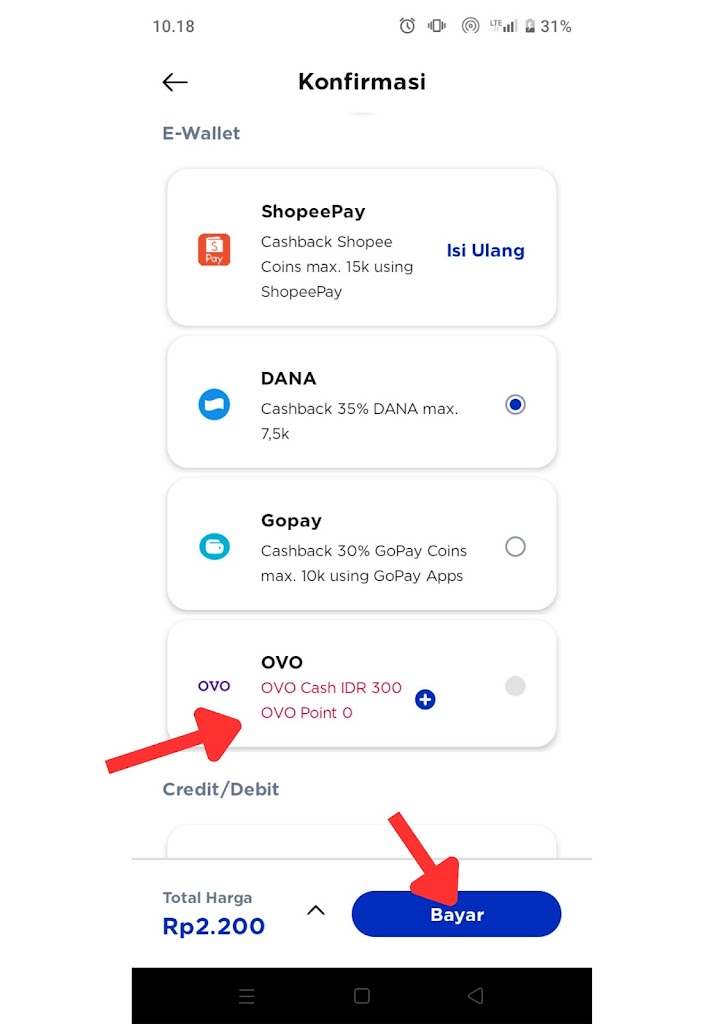This screenshot has height=1024, width=724.
Task: Tap the battery indicator in status bar
Action: point(530,26)
